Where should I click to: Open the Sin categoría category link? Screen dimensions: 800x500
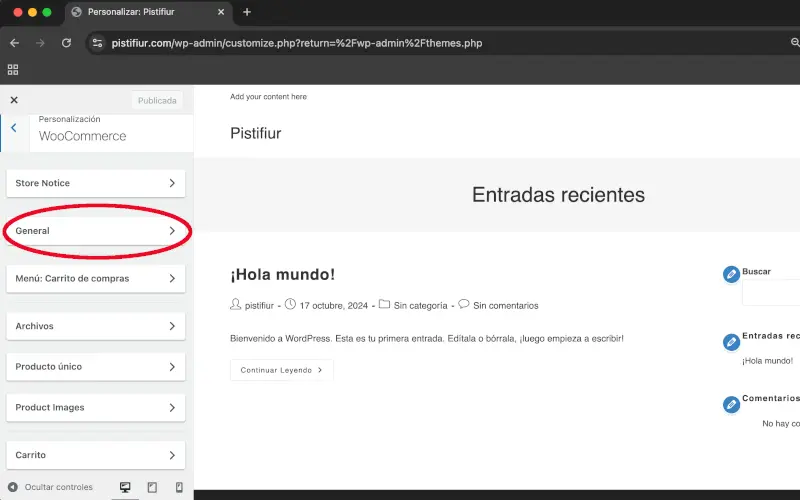point(420,306)
